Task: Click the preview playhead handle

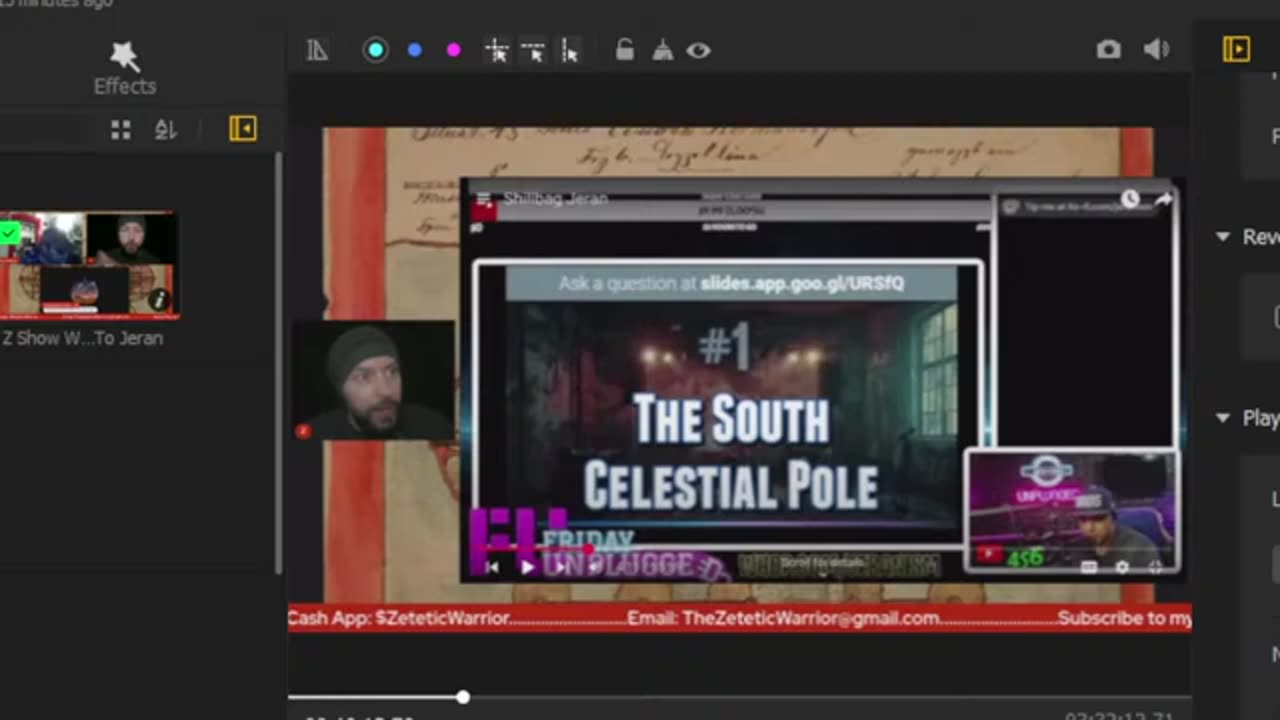Action: pos(463,697)
